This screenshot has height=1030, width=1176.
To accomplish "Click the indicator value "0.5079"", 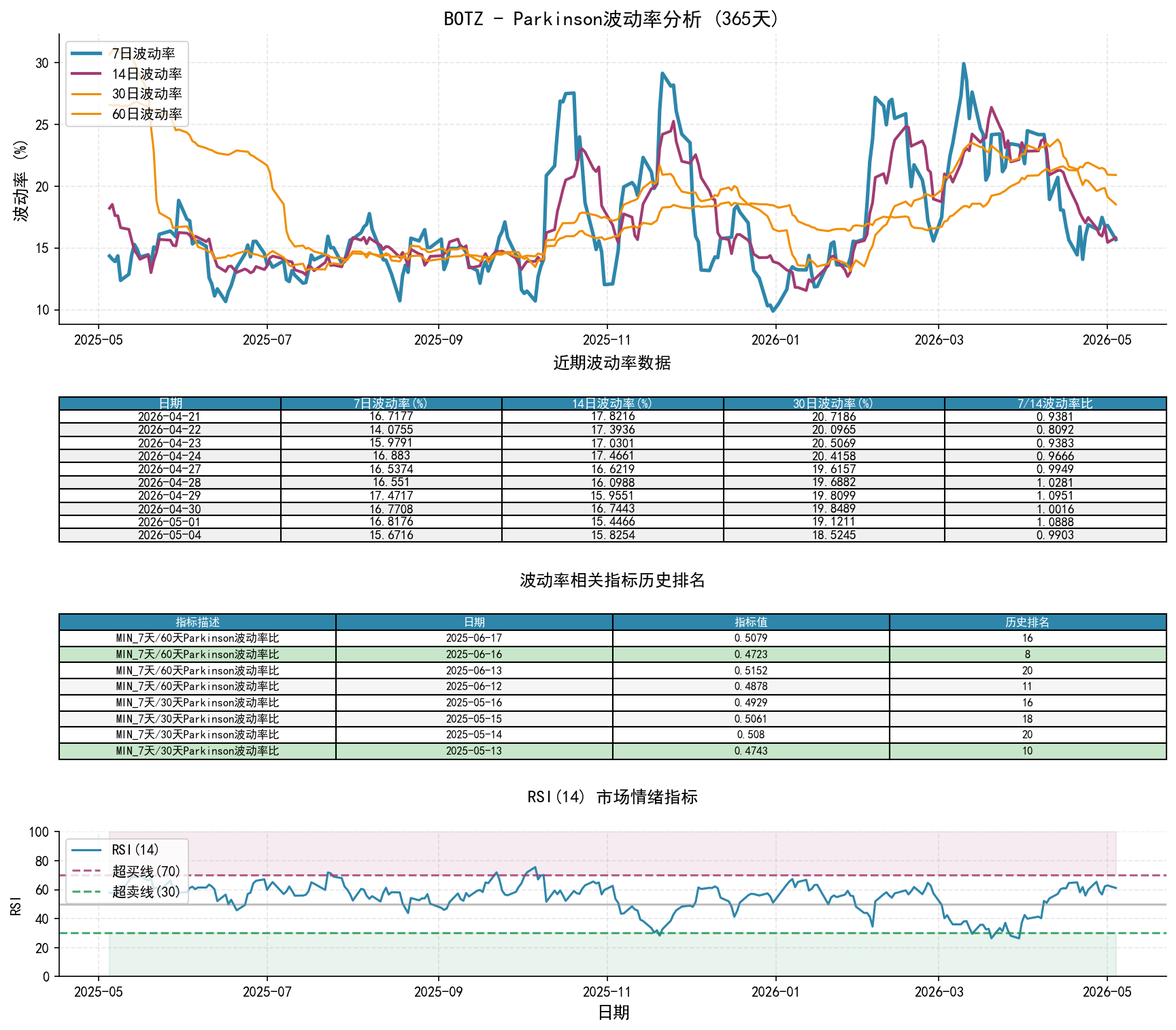I will tap(751, 638).
